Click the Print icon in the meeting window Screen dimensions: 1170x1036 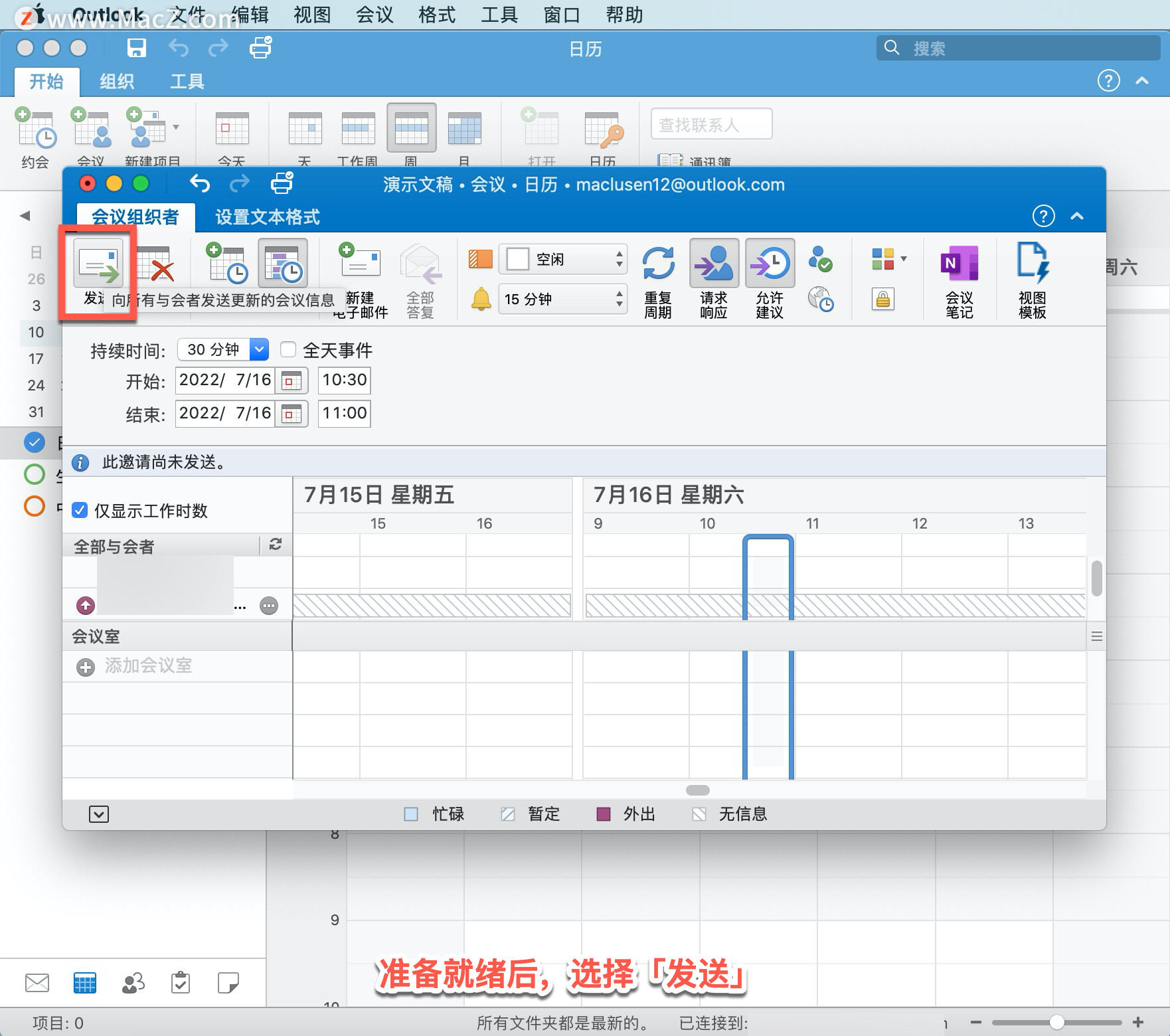point(282,183)
